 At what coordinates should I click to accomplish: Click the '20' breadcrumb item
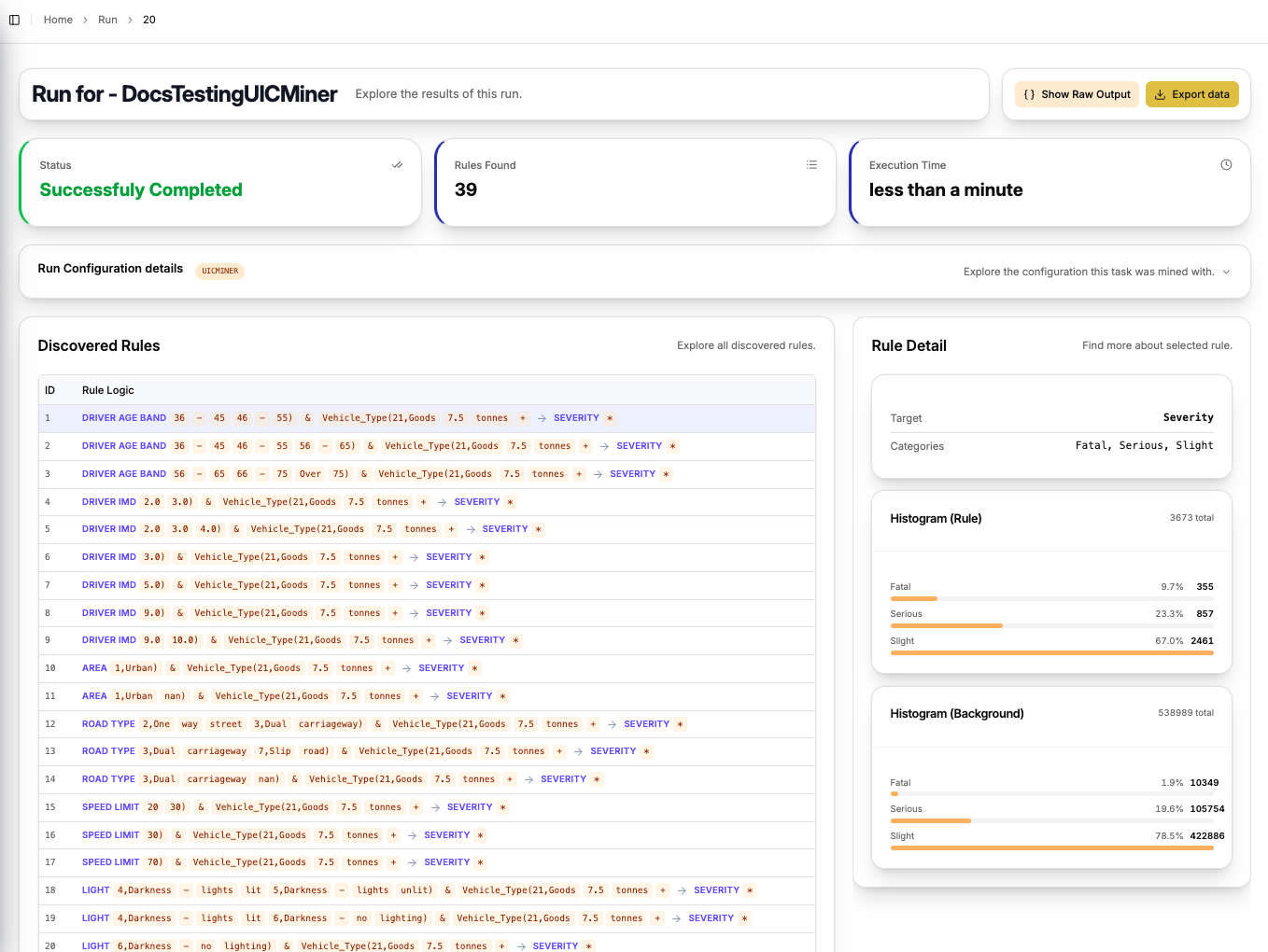[x=148, y=19]
